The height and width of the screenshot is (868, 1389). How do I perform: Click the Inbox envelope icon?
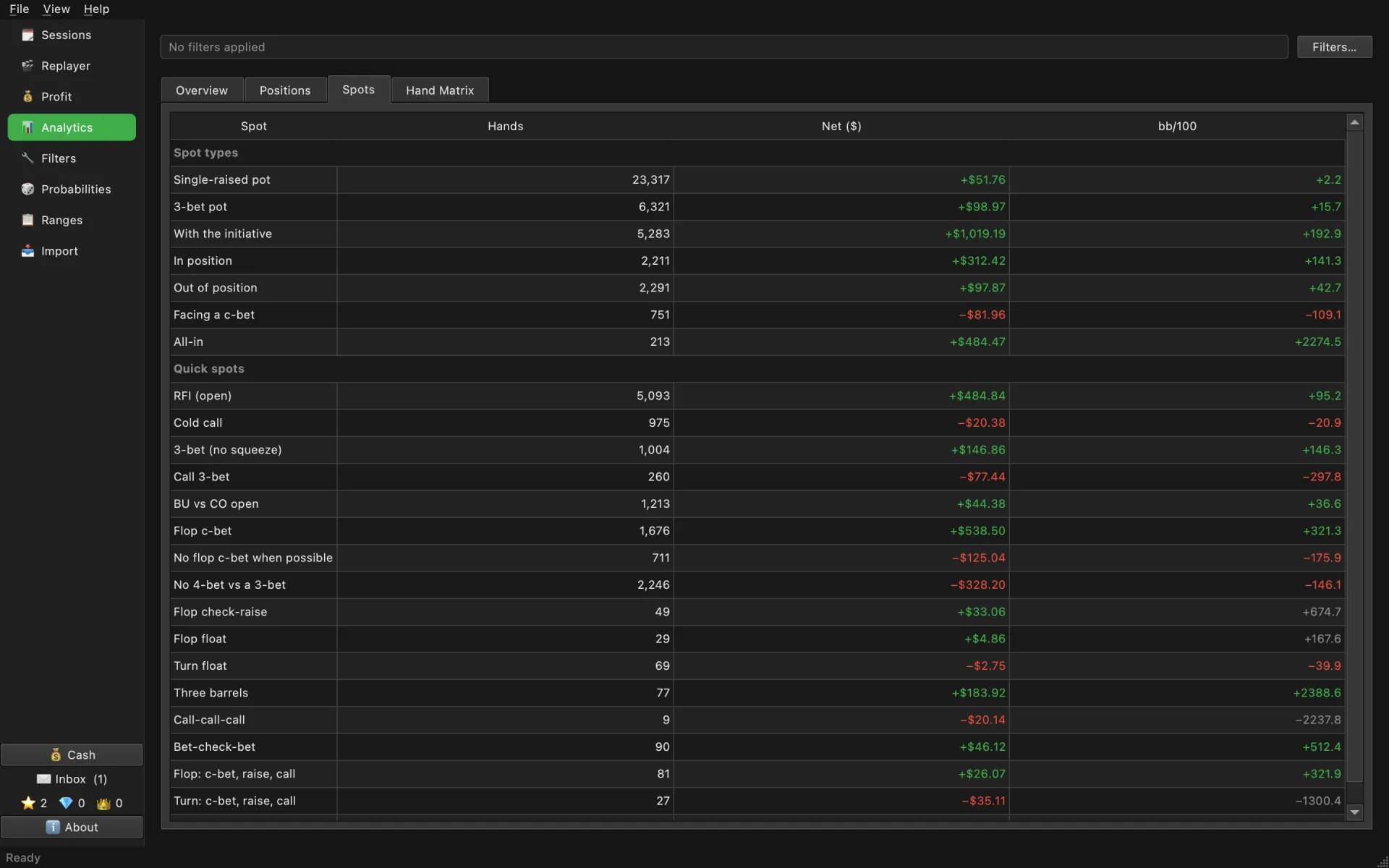pyautogui.click(x=43, y=779)
